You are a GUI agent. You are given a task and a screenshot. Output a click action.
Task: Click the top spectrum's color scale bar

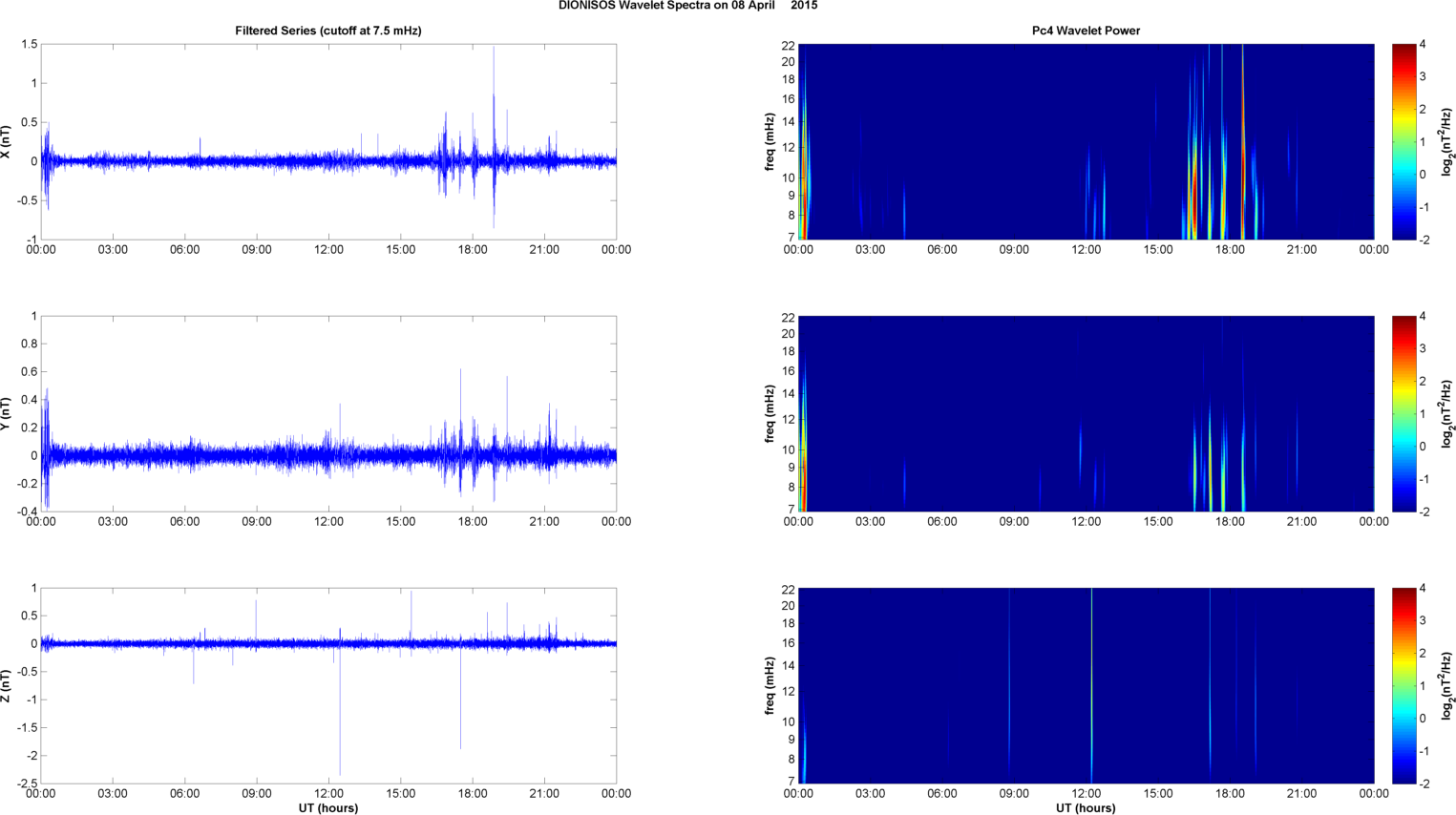click(1403, 141)
